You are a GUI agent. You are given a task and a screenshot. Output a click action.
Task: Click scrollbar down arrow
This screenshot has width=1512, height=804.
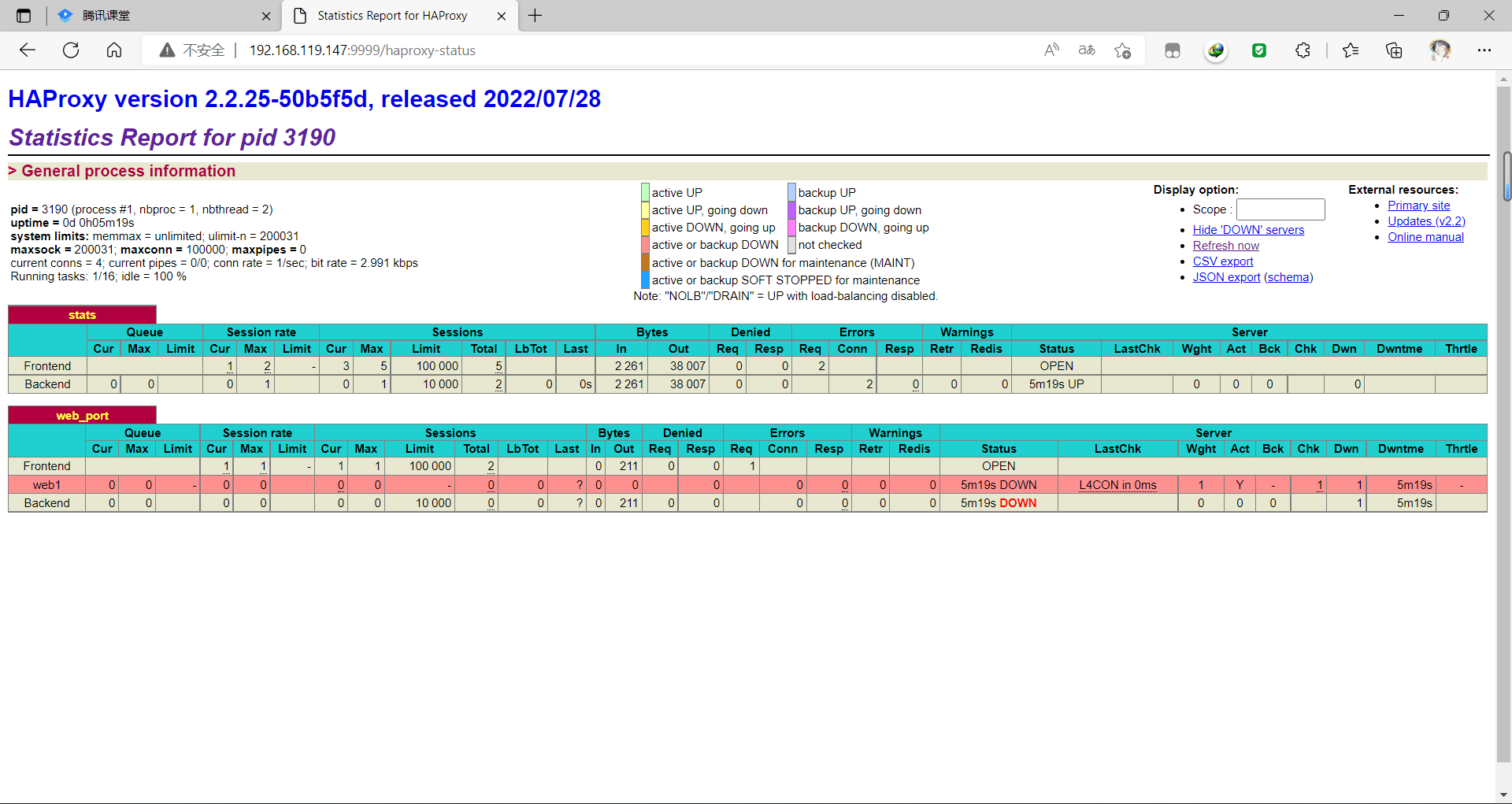click(x=1504, y=795)
